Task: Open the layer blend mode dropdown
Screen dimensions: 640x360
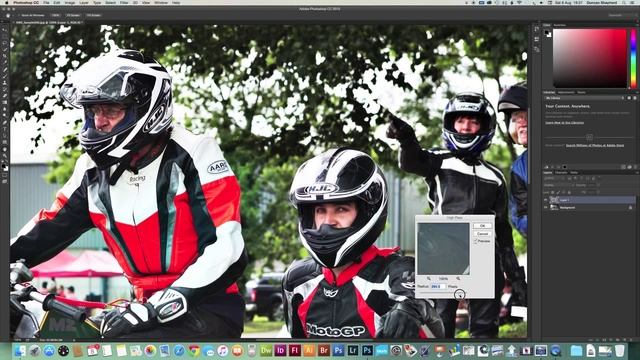Action: pos(558,185)
